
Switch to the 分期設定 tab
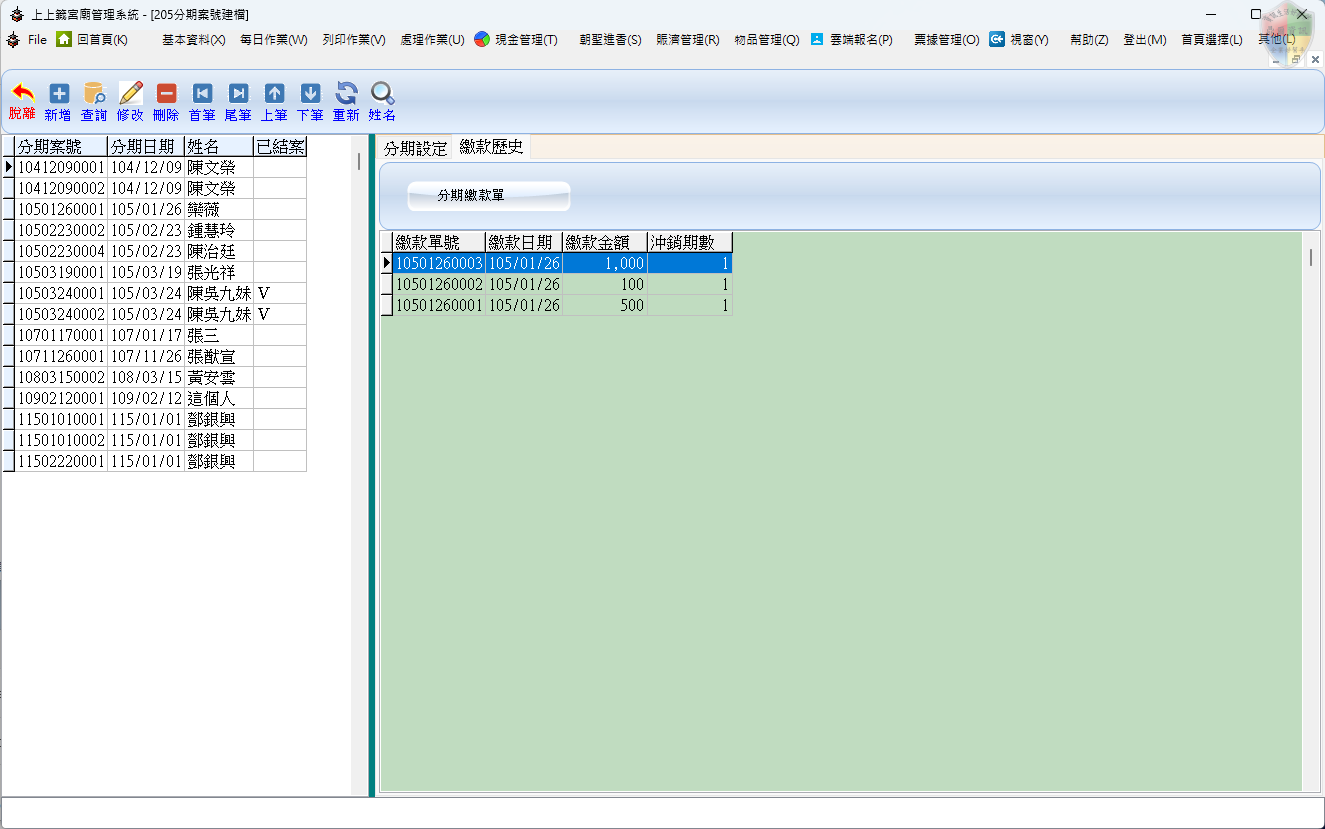click(x=416, y=148)
